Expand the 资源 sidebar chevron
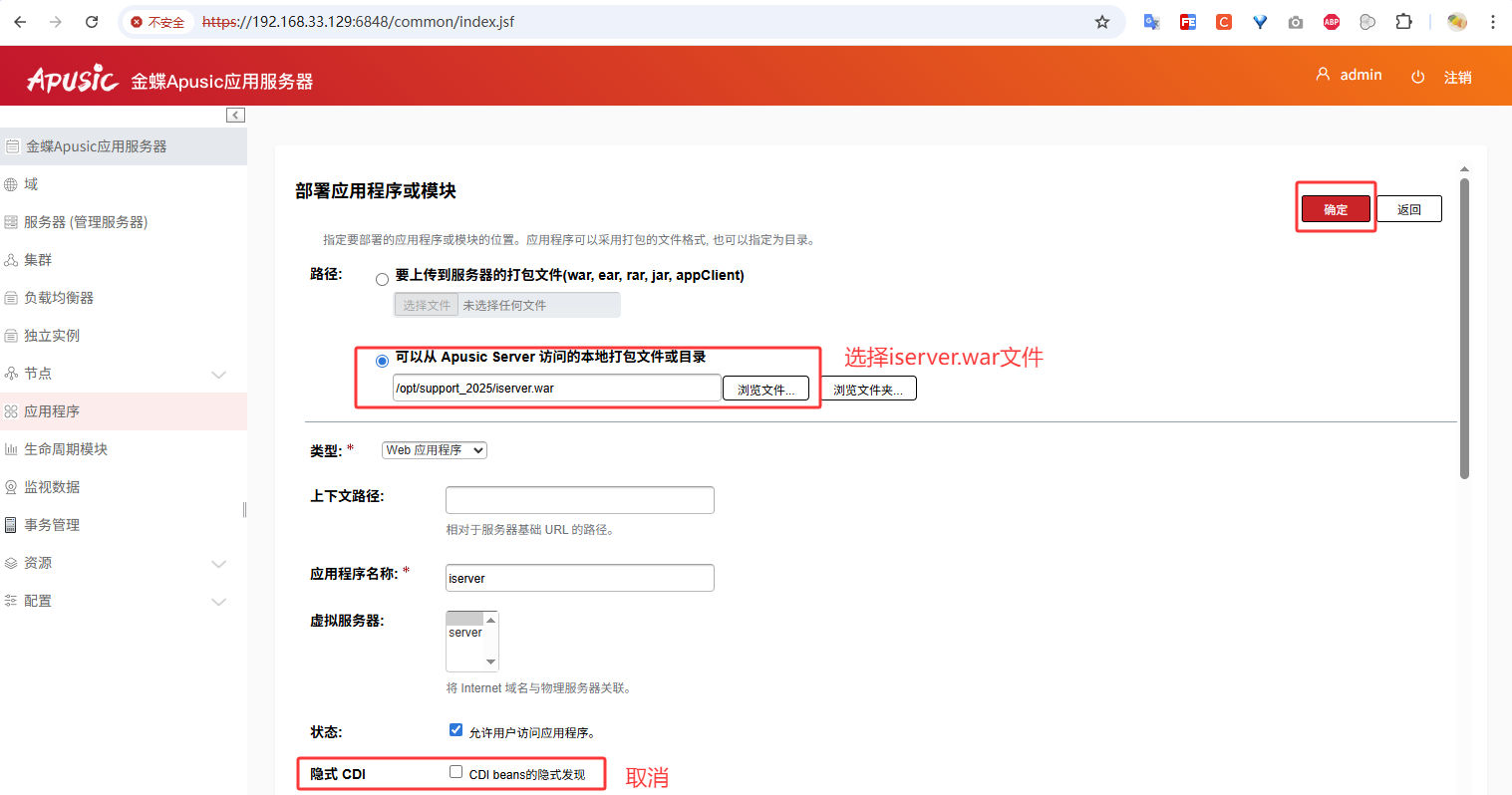1512x795 pixels. pyautogui.click(x=219, y=564)
